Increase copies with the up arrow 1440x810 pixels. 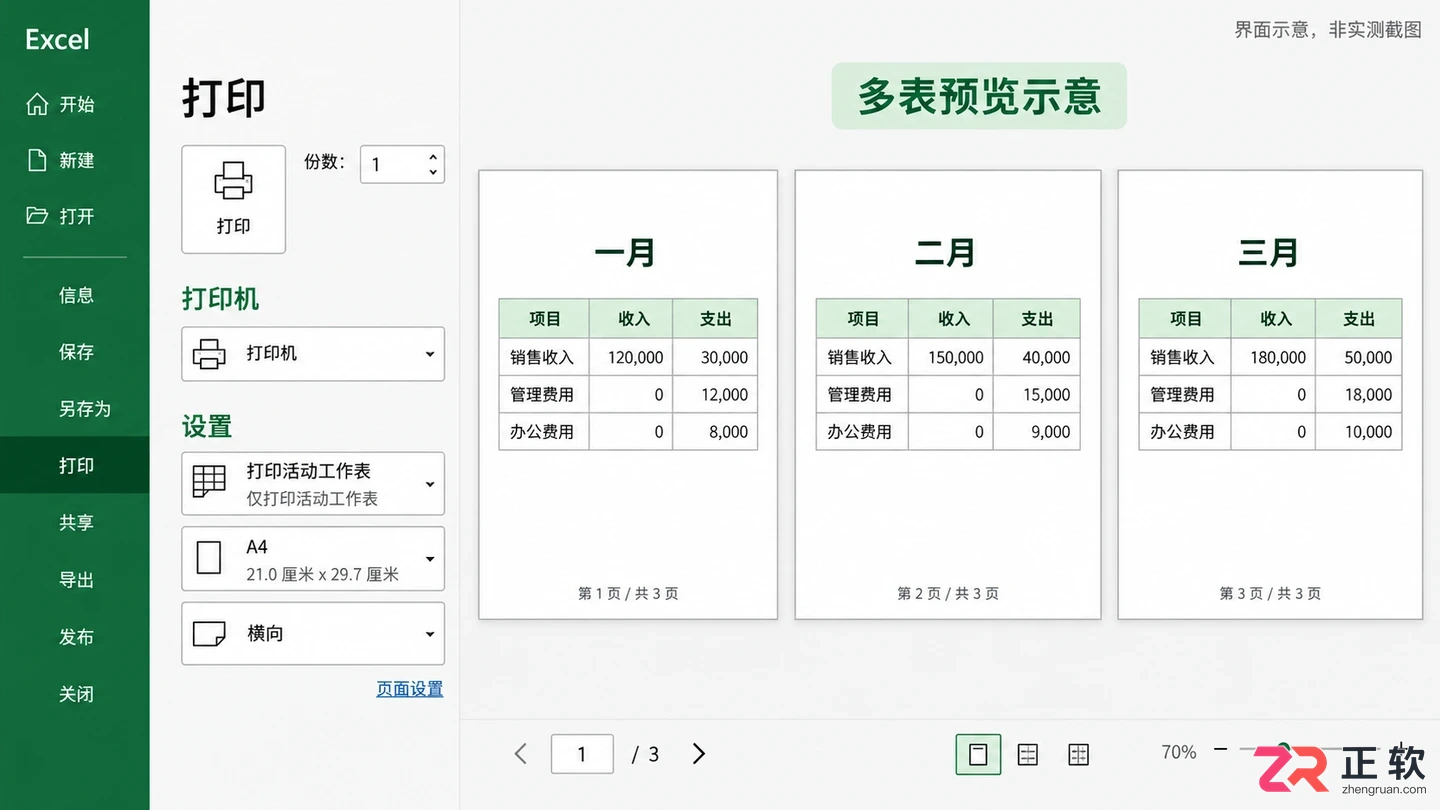433,157
